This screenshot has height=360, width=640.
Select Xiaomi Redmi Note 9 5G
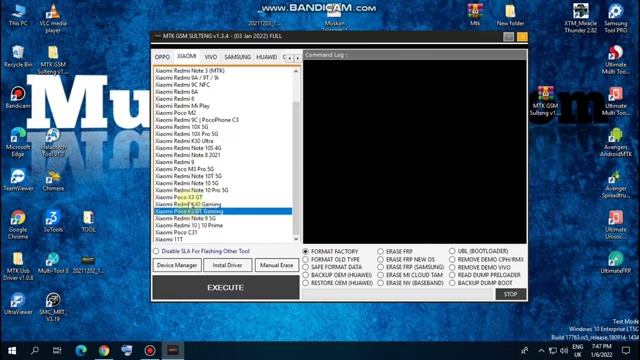pos(223,218)
